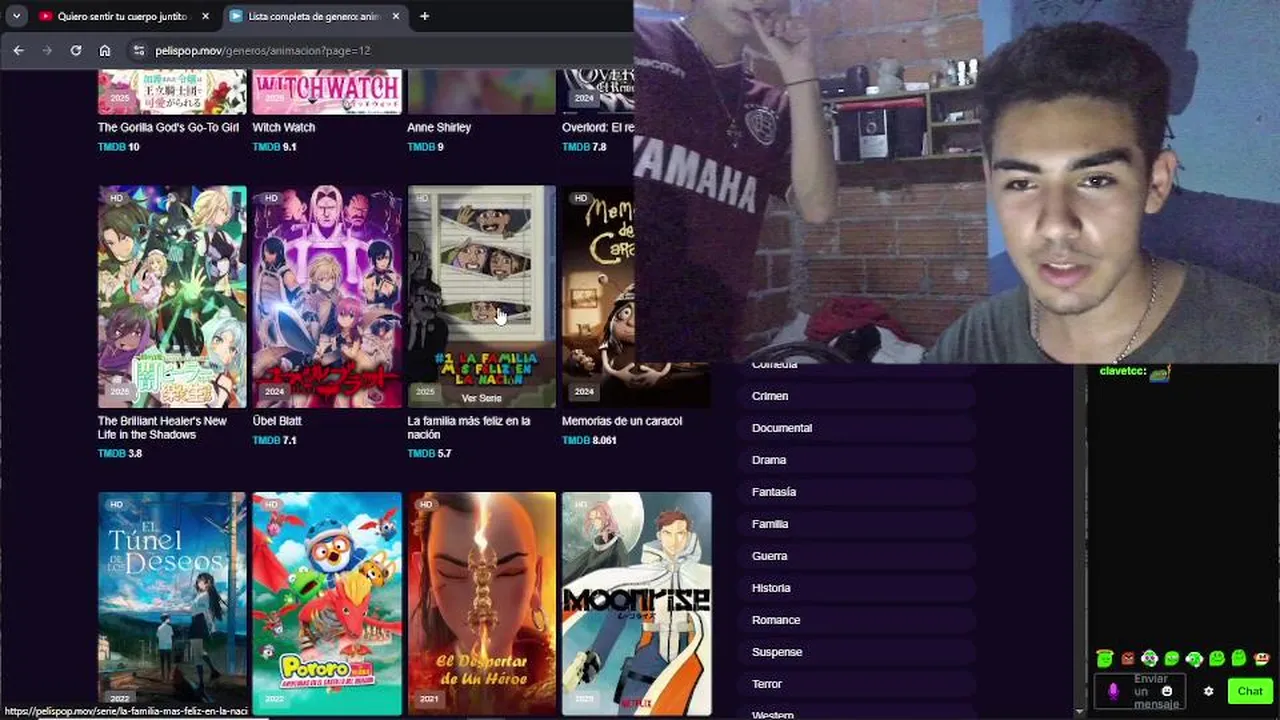The width and height of the screenshot is (1280, 720).
Task: Open a new browser tab
Action: click(x=424, y=16)
